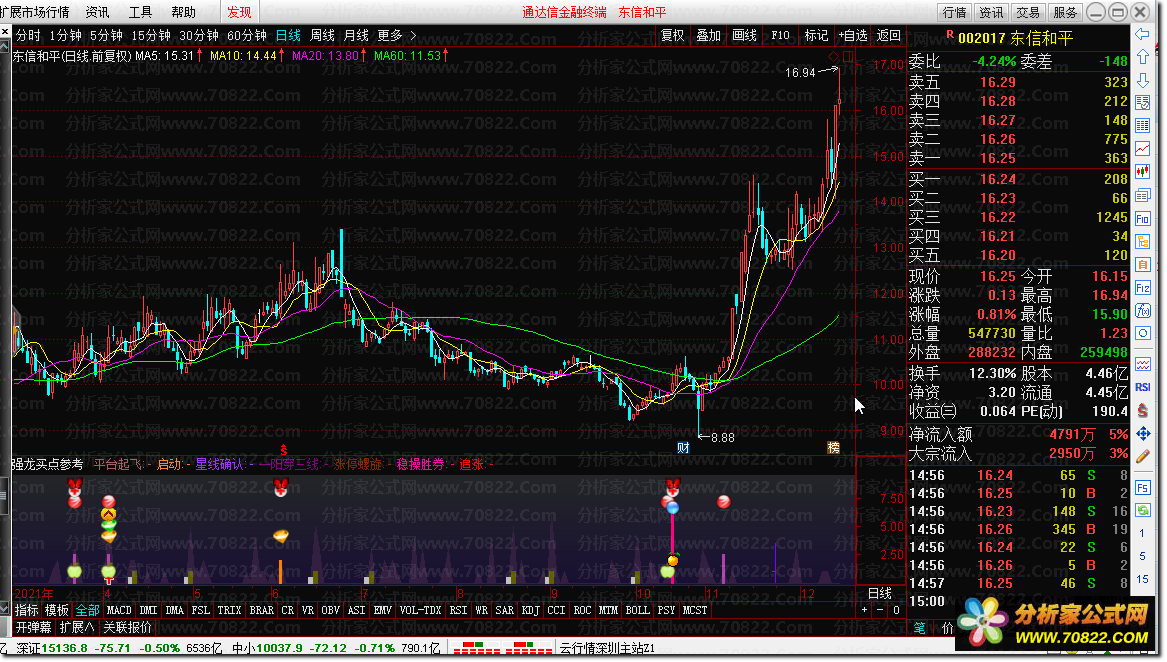Toggle 叠加 overlay option

tap(709, 35)
